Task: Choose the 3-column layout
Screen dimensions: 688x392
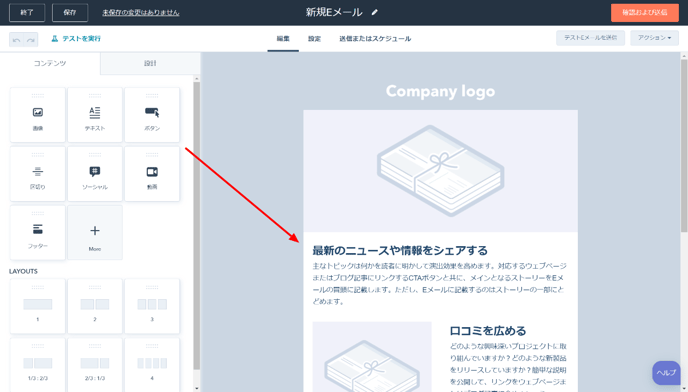Action: point(152,306)
